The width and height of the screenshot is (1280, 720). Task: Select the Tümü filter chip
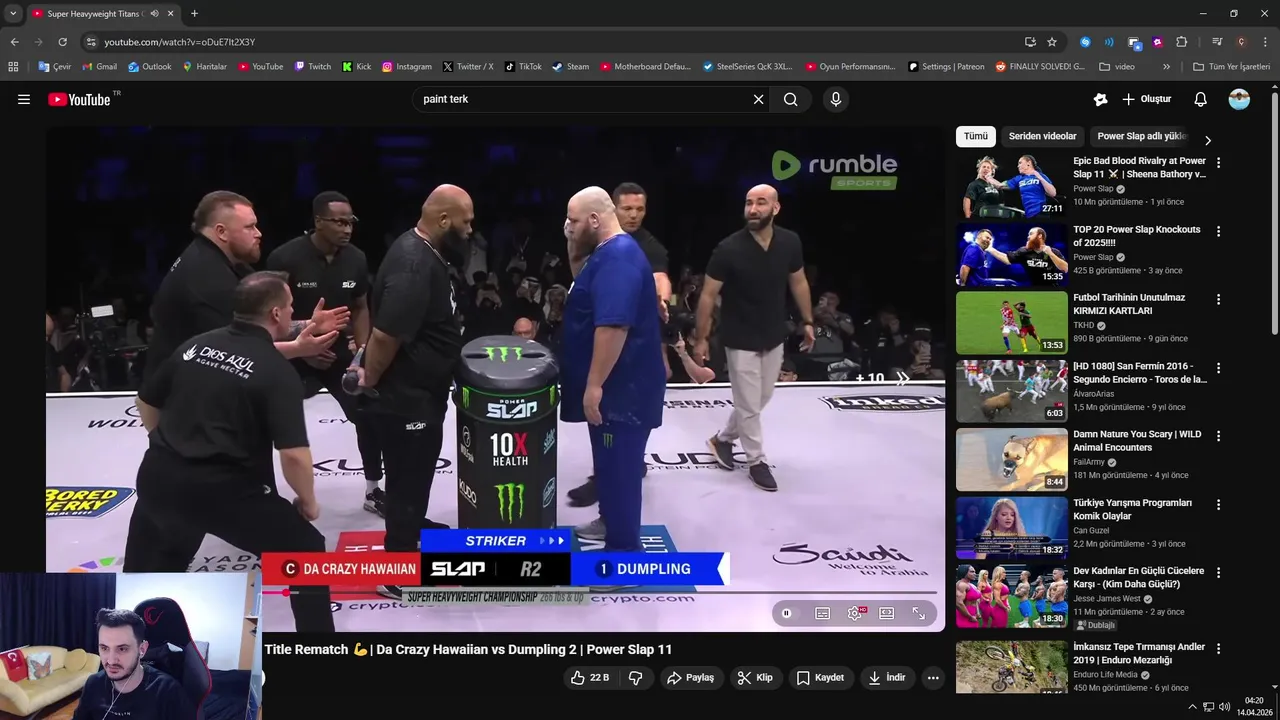coord(976,136)
